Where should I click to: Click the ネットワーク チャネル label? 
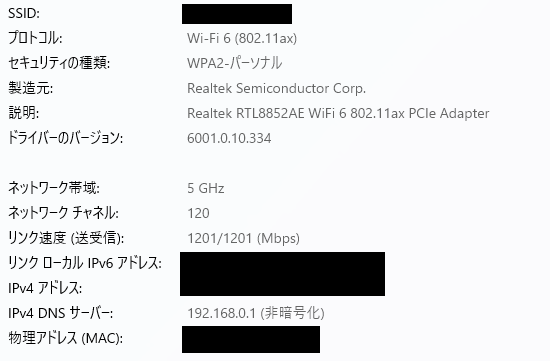[63, 213]
